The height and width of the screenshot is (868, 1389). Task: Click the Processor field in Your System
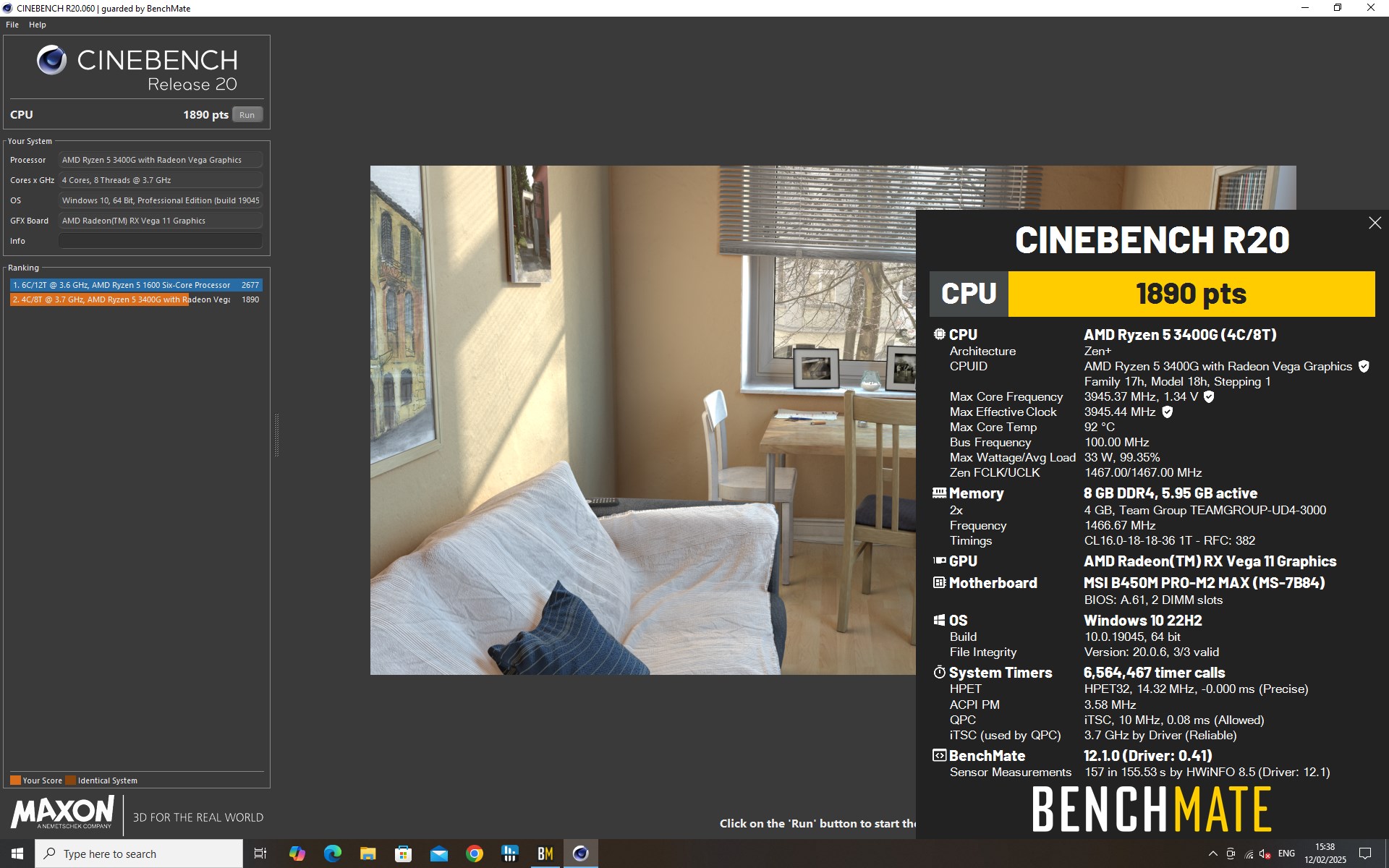pos(160,160)
